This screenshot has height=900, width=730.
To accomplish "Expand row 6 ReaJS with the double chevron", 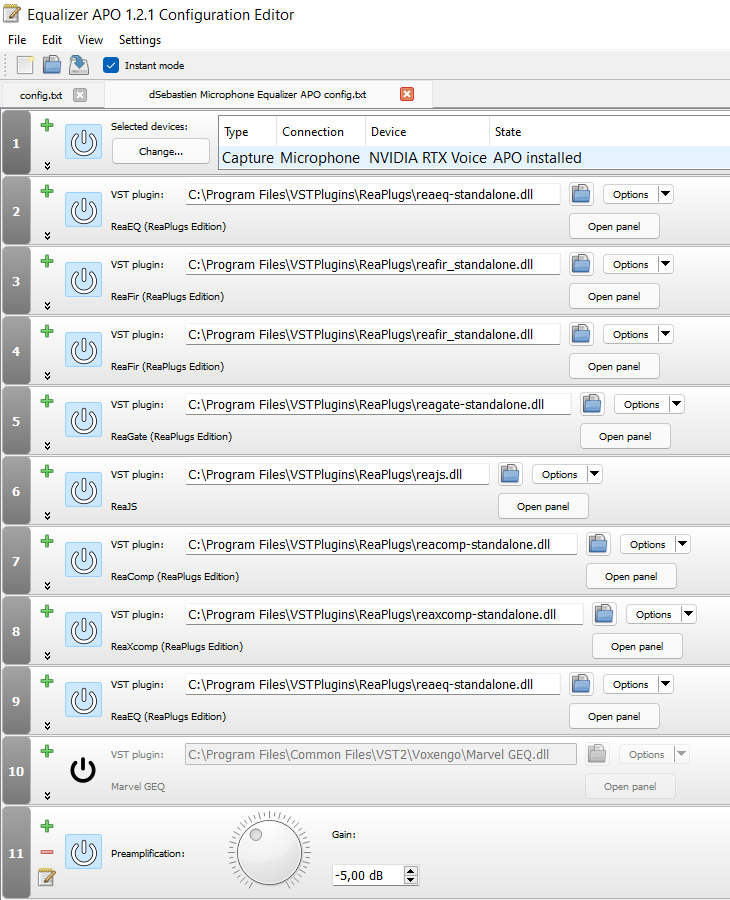I will coord(48,515).
